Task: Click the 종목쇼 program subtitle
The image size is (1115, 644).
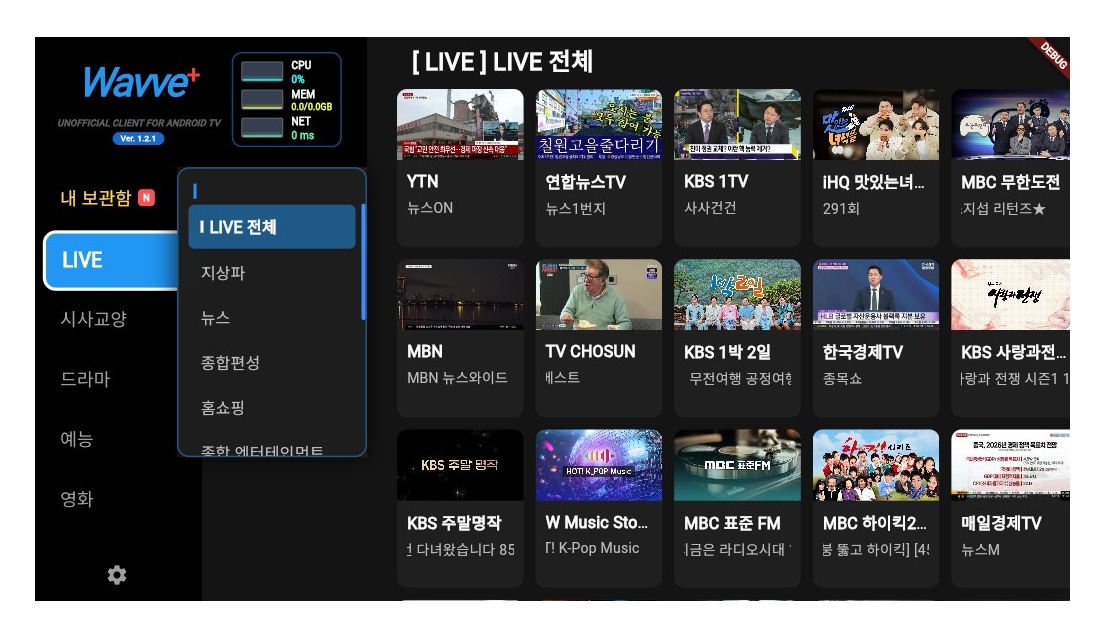Action: [842, 379]
